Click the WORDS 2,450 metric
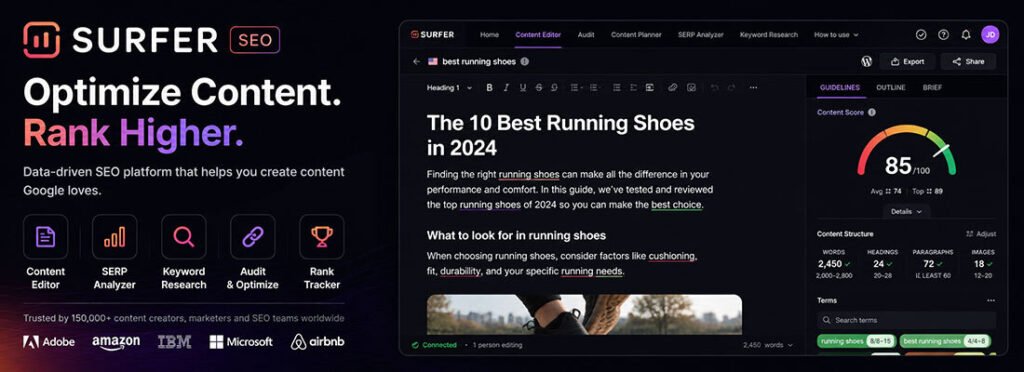Image resolution: width=1024 pixels, height=372 pixels. pyautogui.click(x=834, y=264)
